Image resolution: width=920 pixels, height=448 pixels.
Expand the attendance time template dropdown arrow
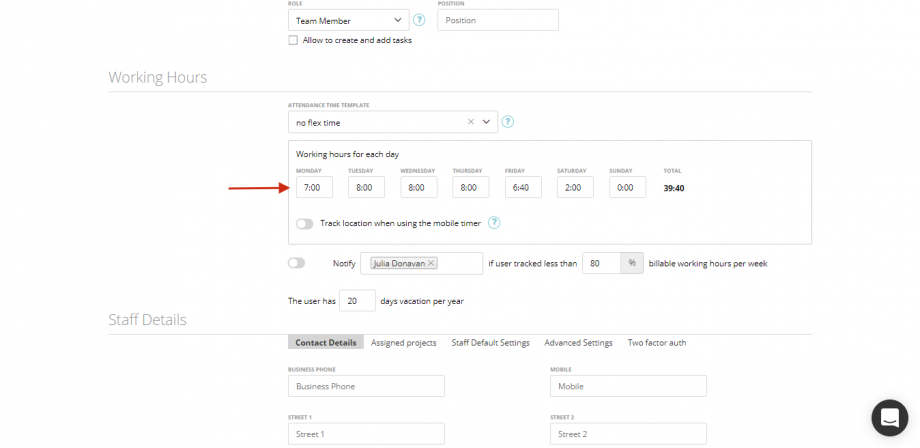coord(486,122)
